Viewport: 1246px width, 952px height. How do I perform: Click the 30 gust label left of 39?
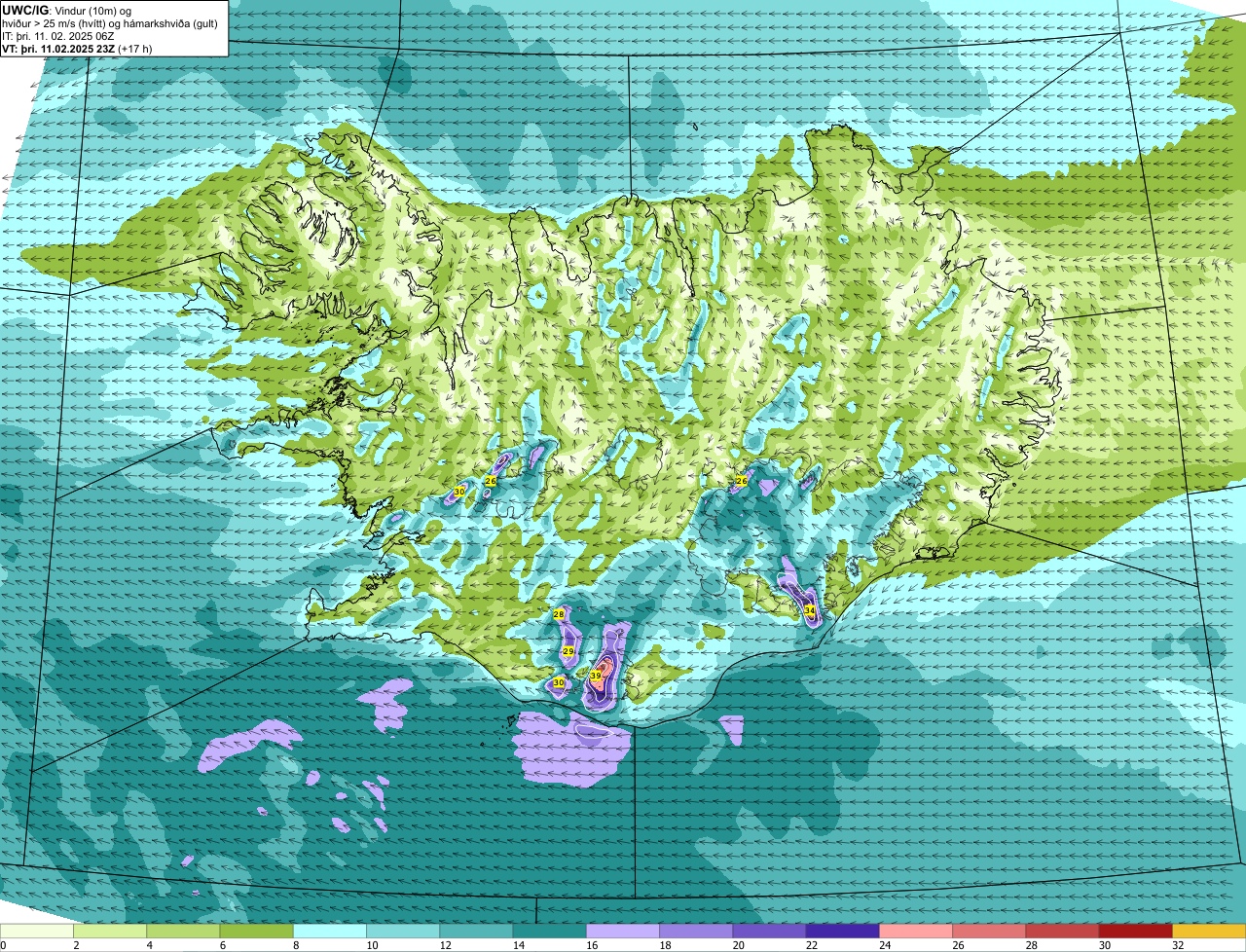559,683
